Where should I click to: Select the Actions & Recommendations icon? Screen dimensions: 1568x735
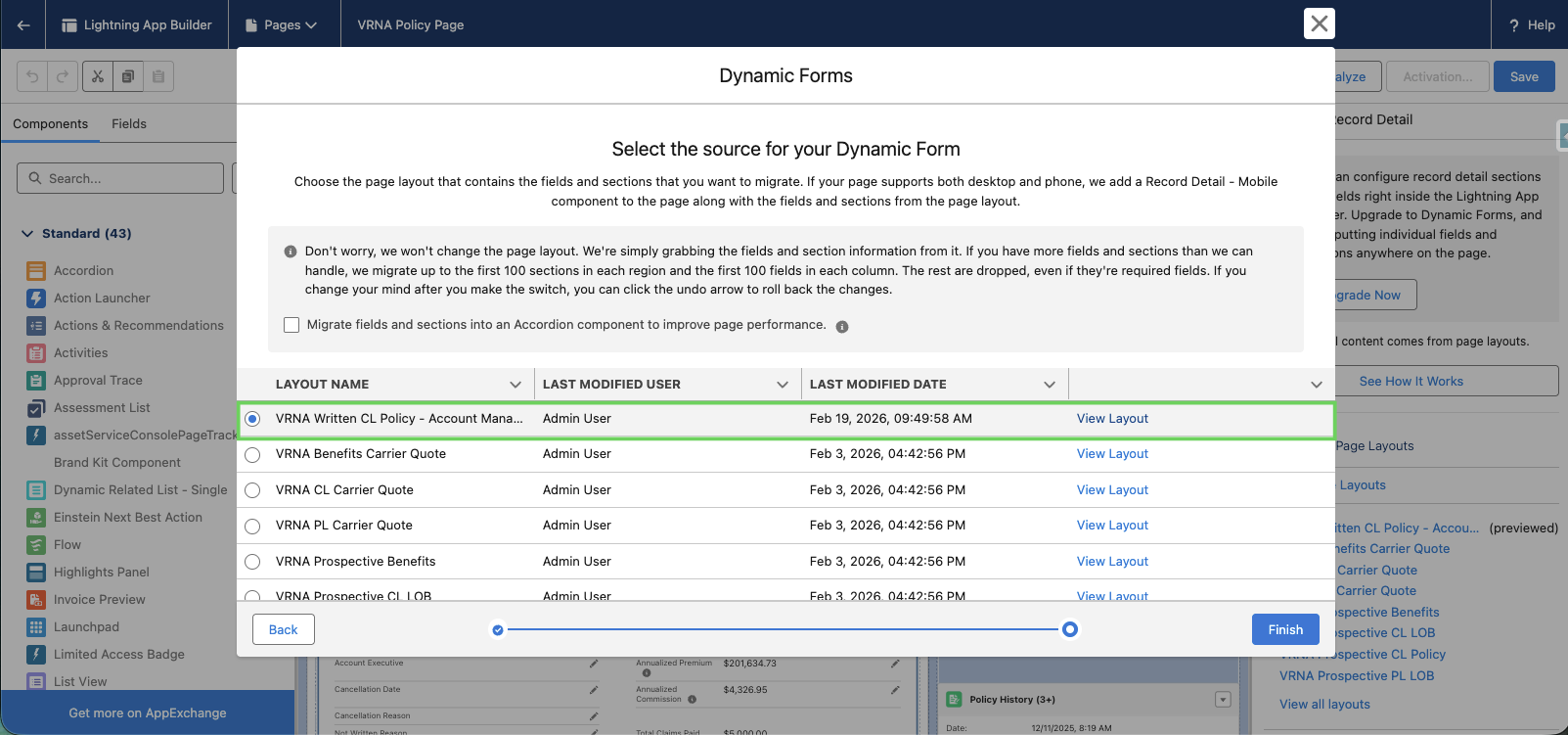(x=36, y=326)
